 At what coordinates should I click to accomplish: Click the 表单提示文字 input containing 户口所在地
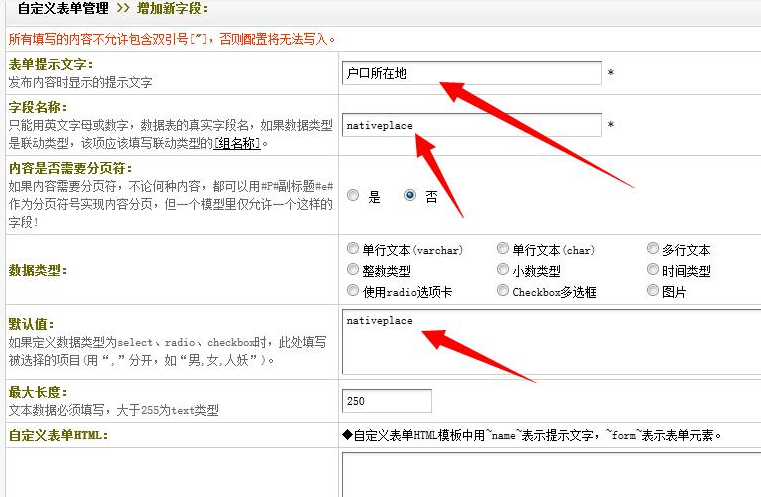click(471, 73)
